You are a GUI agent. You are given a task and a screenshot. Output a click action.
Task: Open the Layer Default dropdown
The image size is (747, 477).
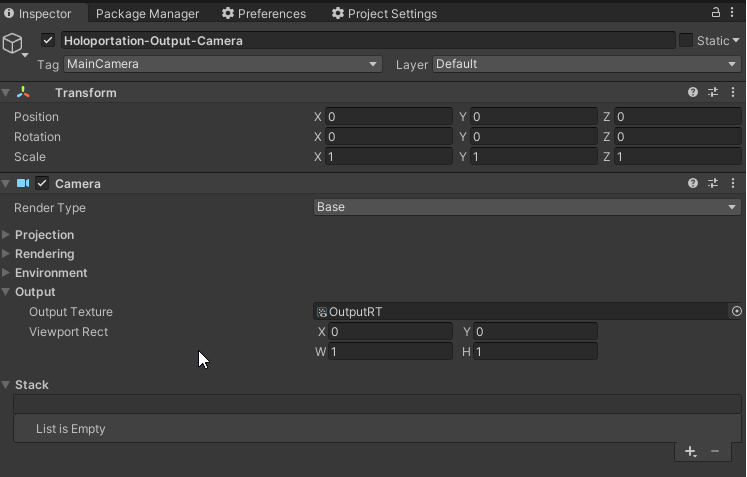coord(586,64)
